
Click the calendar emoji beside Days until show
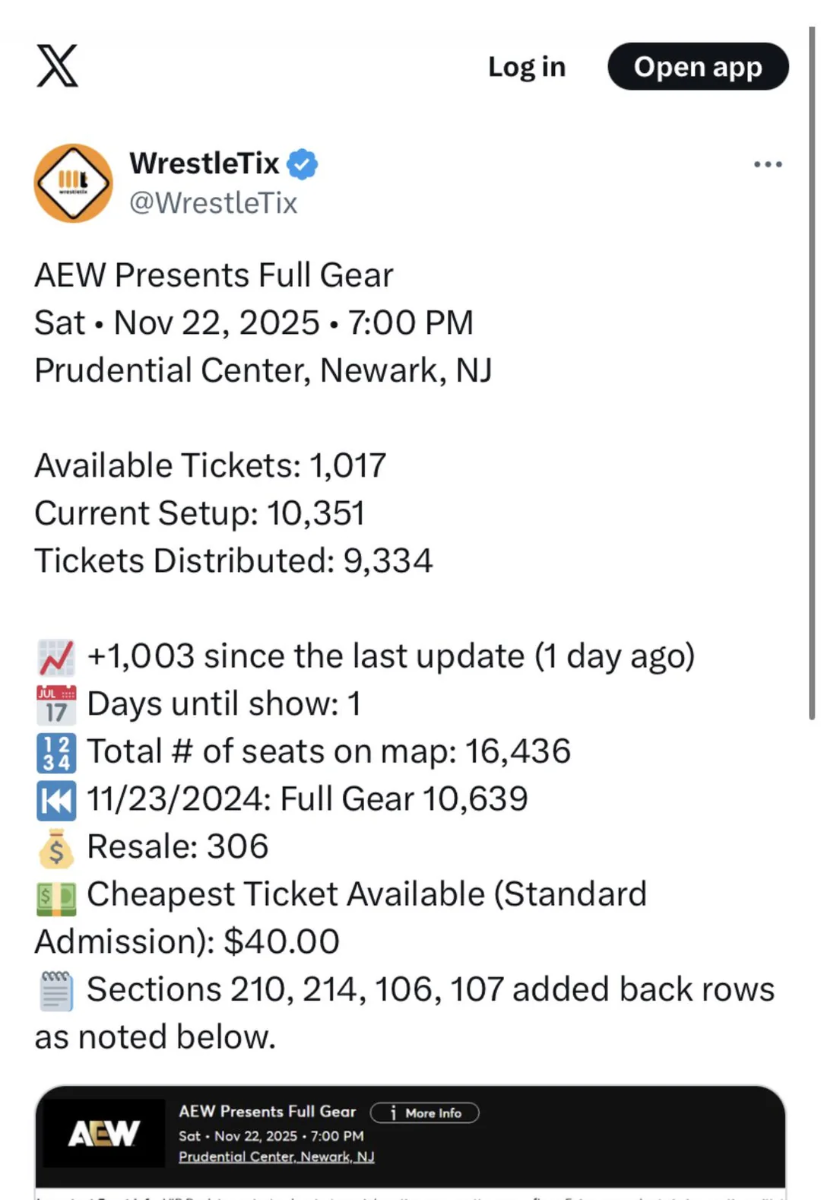56,704
